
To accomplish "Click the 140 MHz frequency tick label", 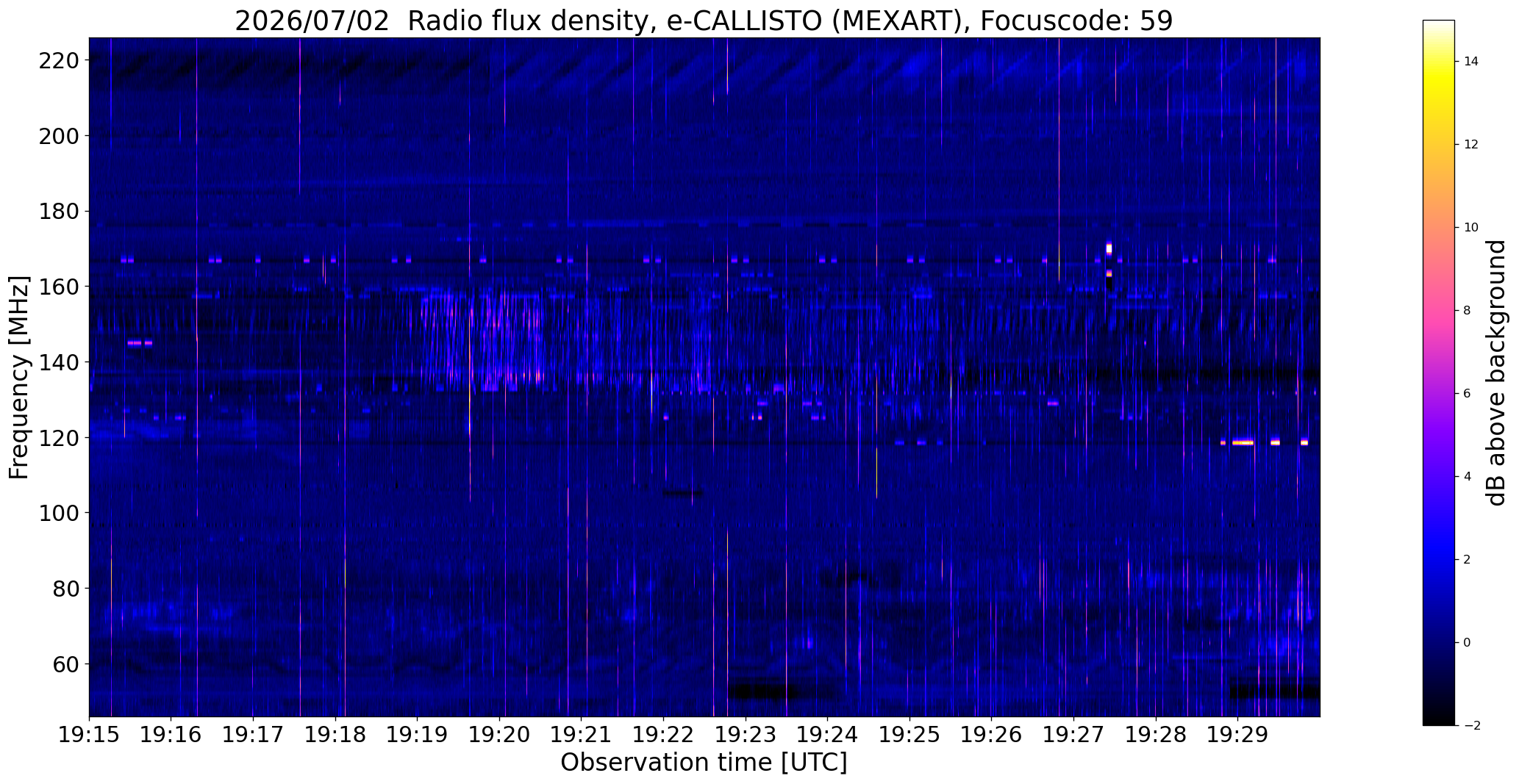I will pyautogui.click(x=59, y=362).
